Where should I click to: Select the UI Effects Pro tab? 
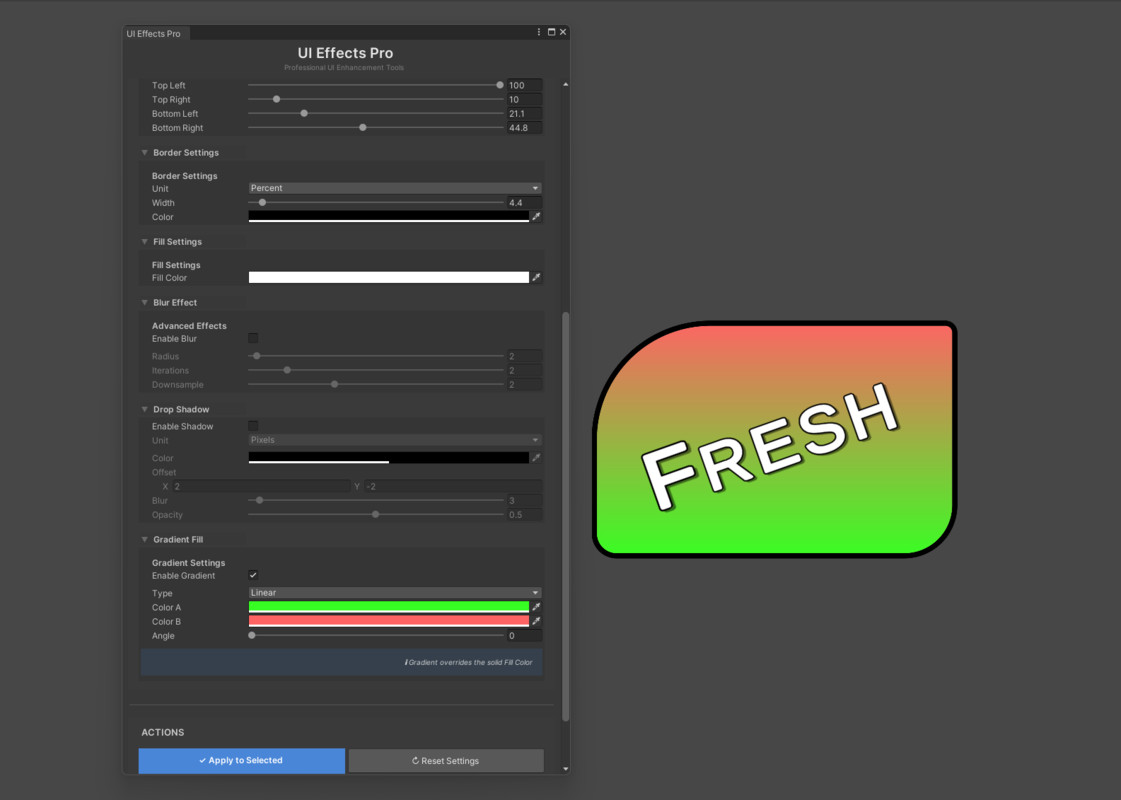[155, 32]
